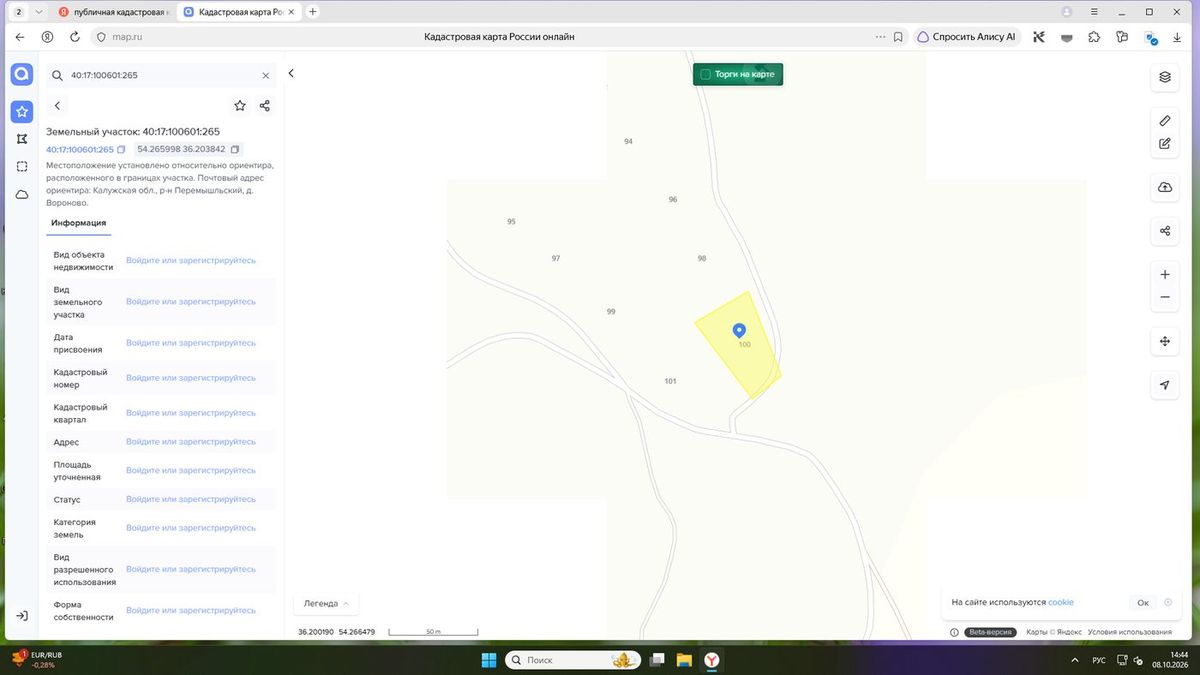Click the cadastral number search field

(x=160, y=75)
